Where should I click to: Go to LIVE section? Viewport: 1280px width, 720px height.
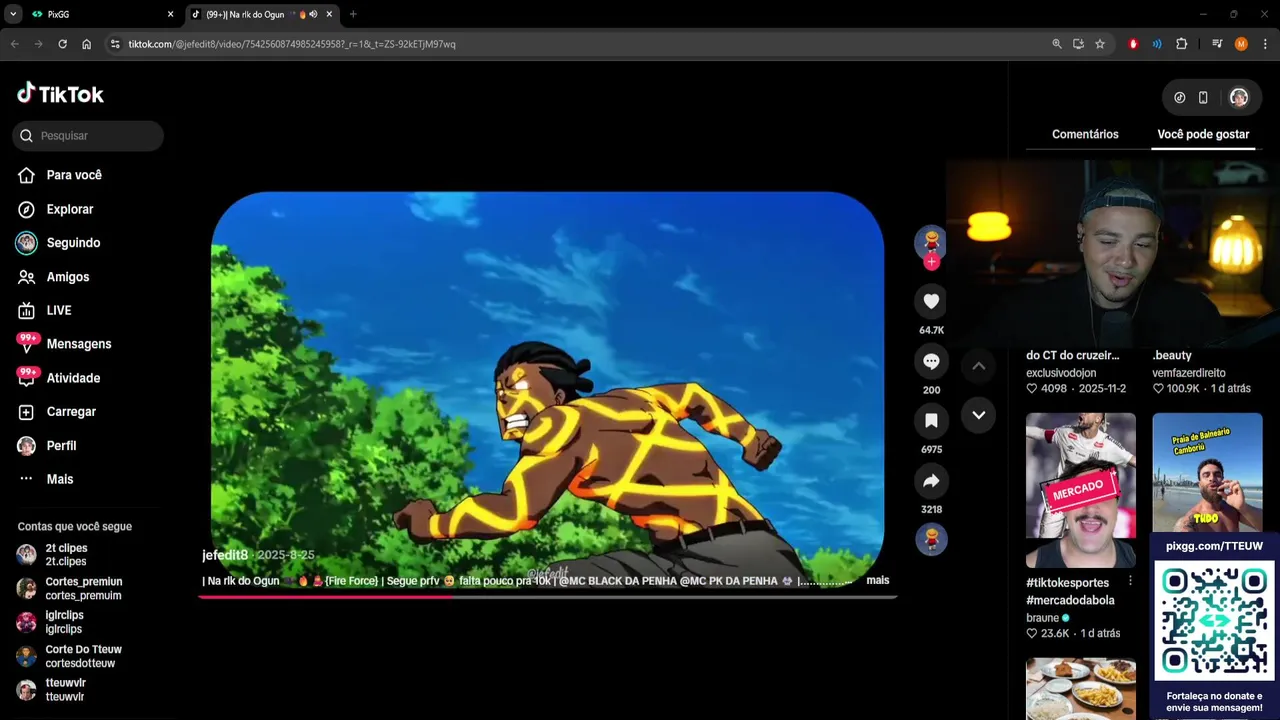(x=58, y=310)
